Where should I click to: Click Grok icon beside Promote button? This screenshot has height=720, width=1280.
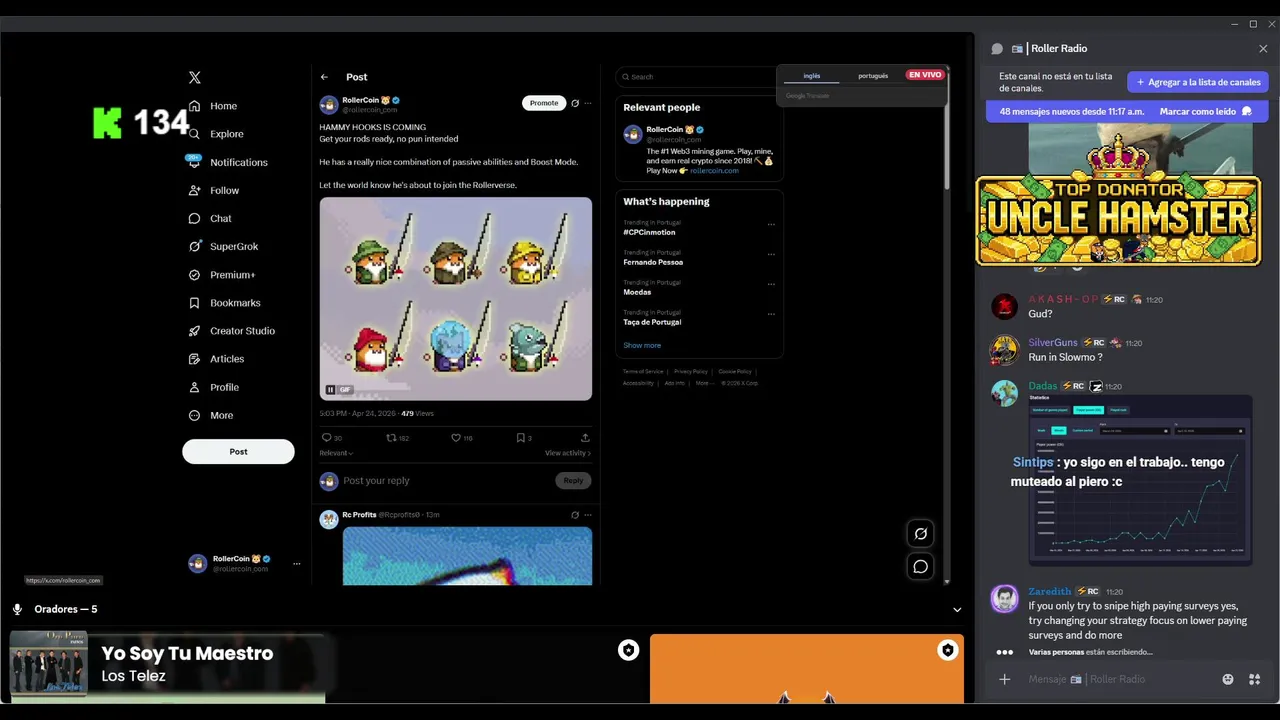point(575,103)
